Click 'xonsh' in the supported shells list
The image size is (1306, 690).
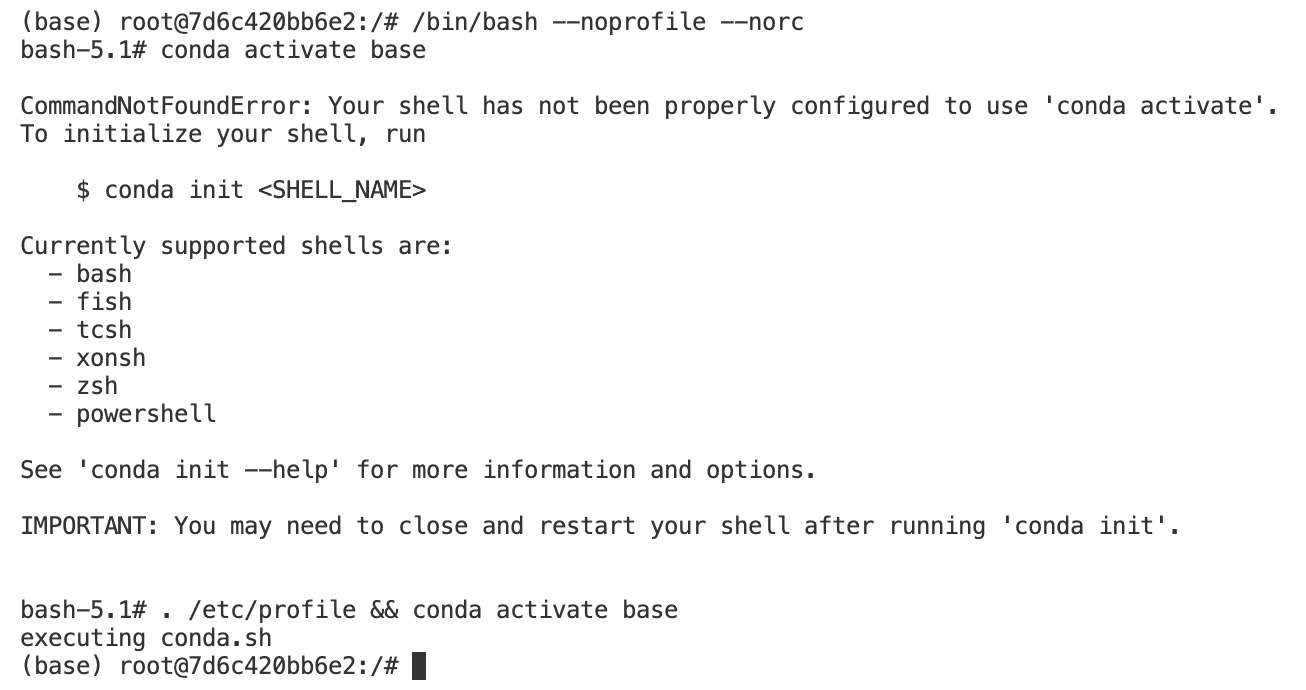(111, 358)
